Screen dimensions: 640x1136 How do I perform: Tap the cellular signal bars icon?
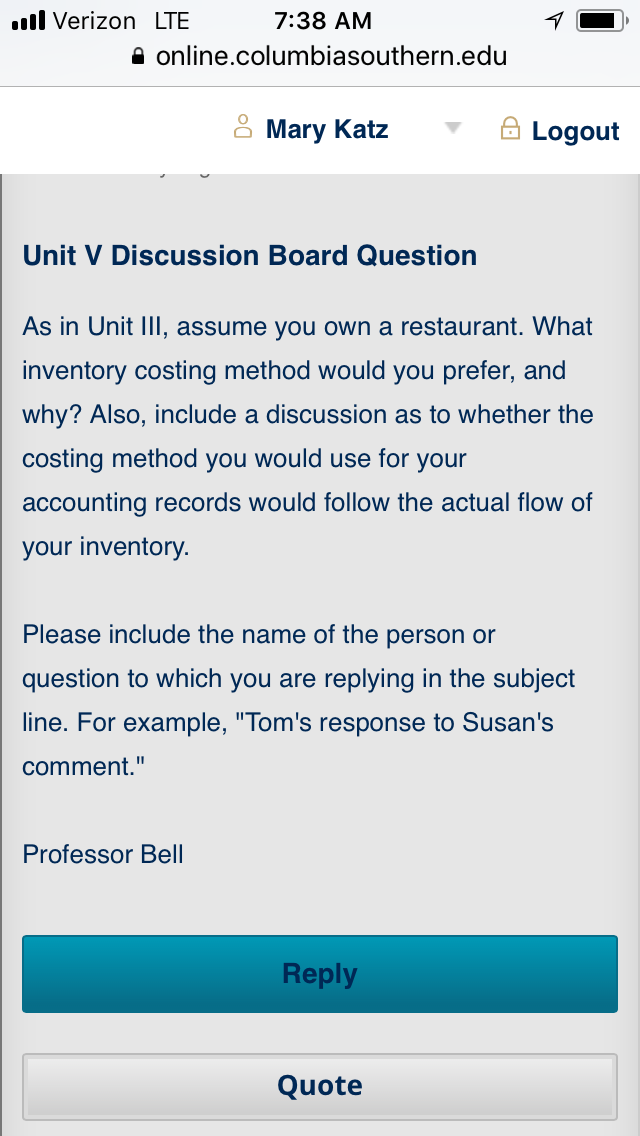click(x=29, y=20)
